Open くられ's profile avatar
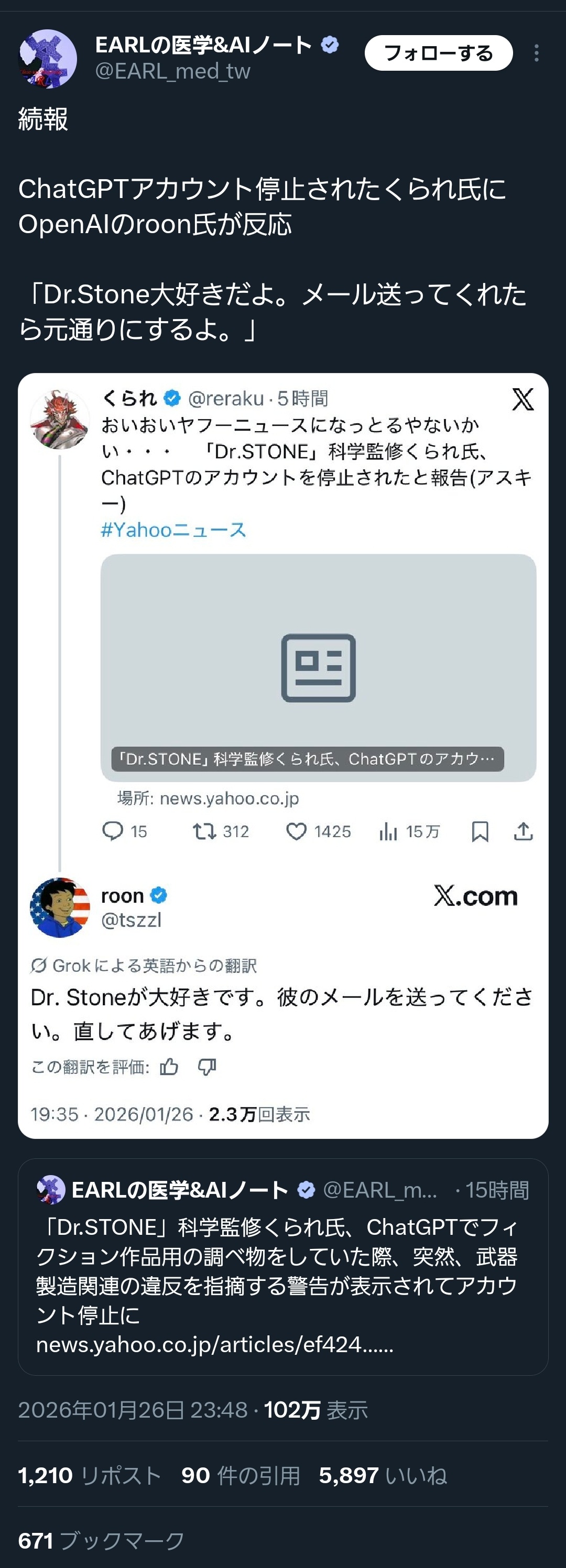566x1568 pixels. pyautogui.click(x=60, y=419)
